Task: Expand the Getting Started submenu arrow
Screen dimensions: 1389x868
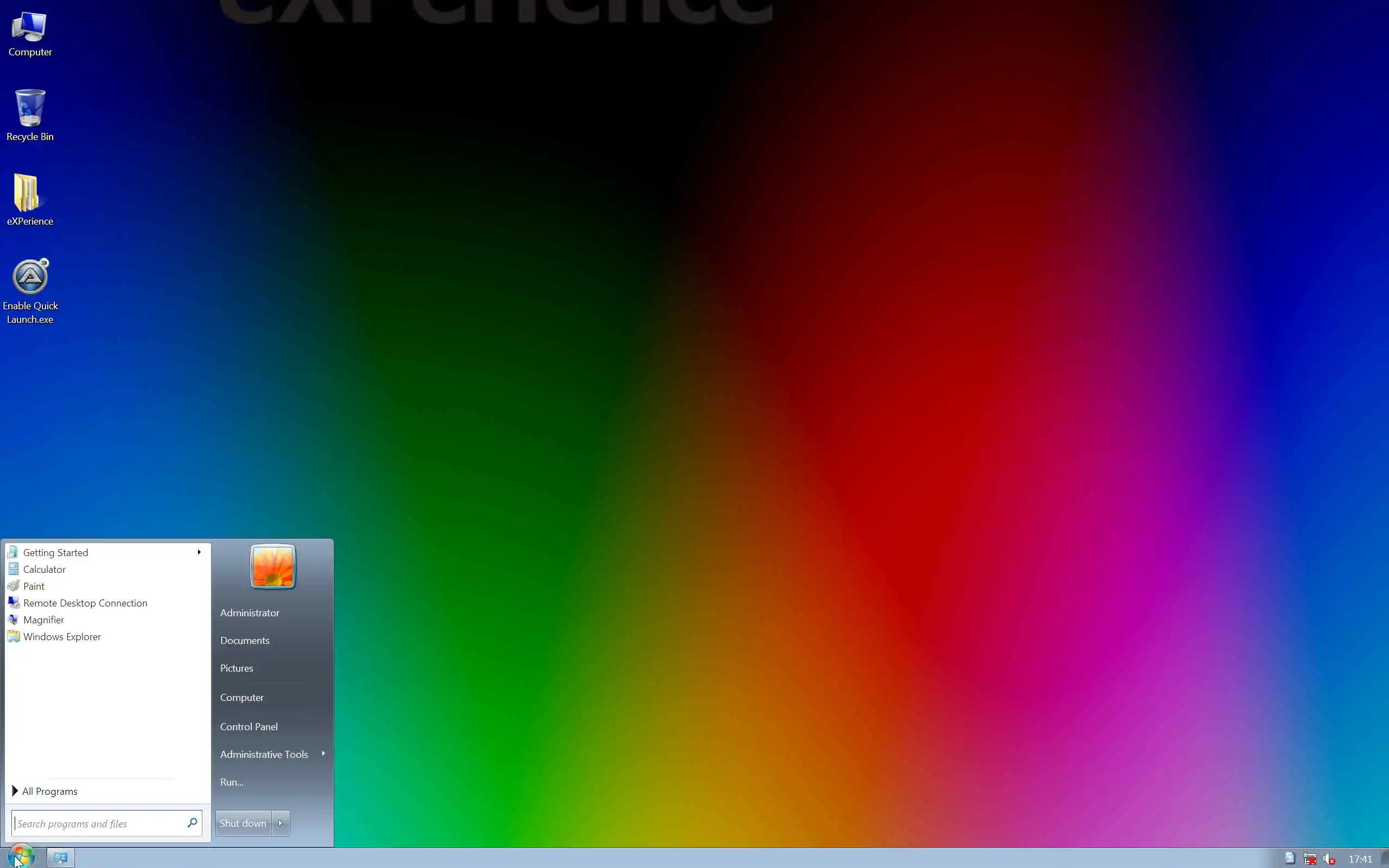Action: click(199, 552)
